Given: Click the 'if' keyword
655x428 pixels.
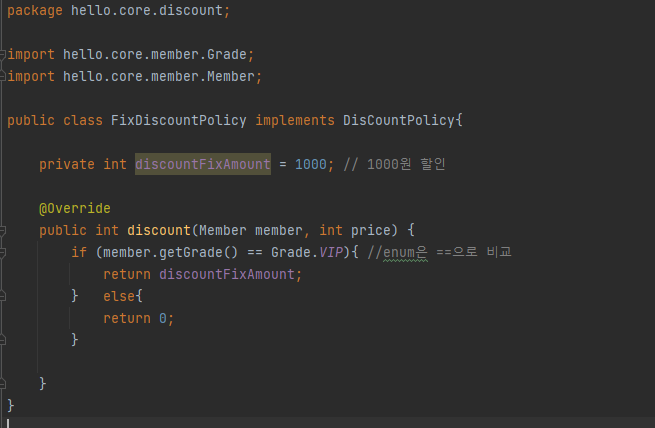Looking at the screenshot, I should click(79, 252).
